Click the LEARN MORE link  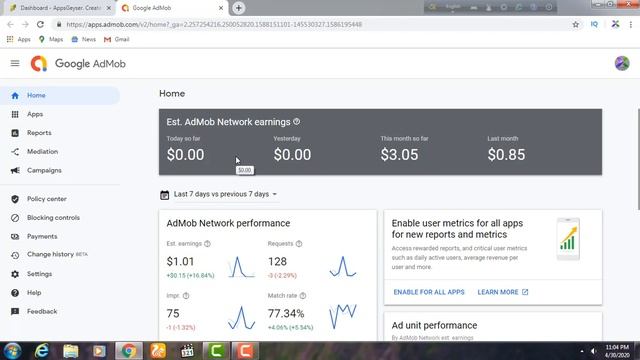click(x=502, y=292)
